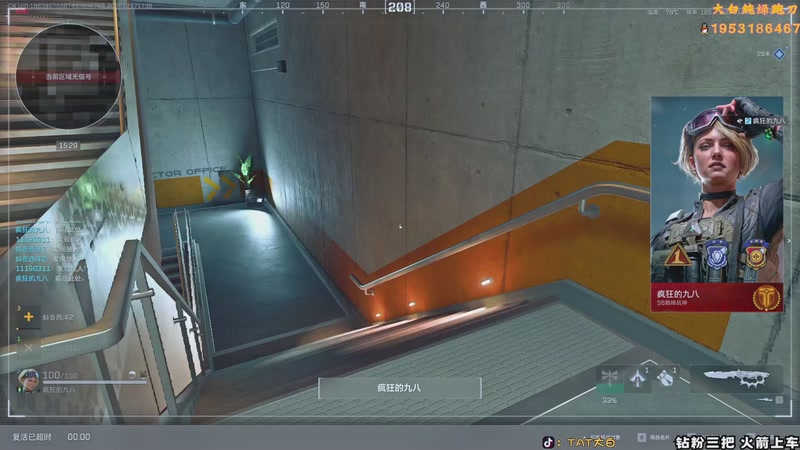
Task: Click the blue diamond waypoint marker
Action: (779, 54)
